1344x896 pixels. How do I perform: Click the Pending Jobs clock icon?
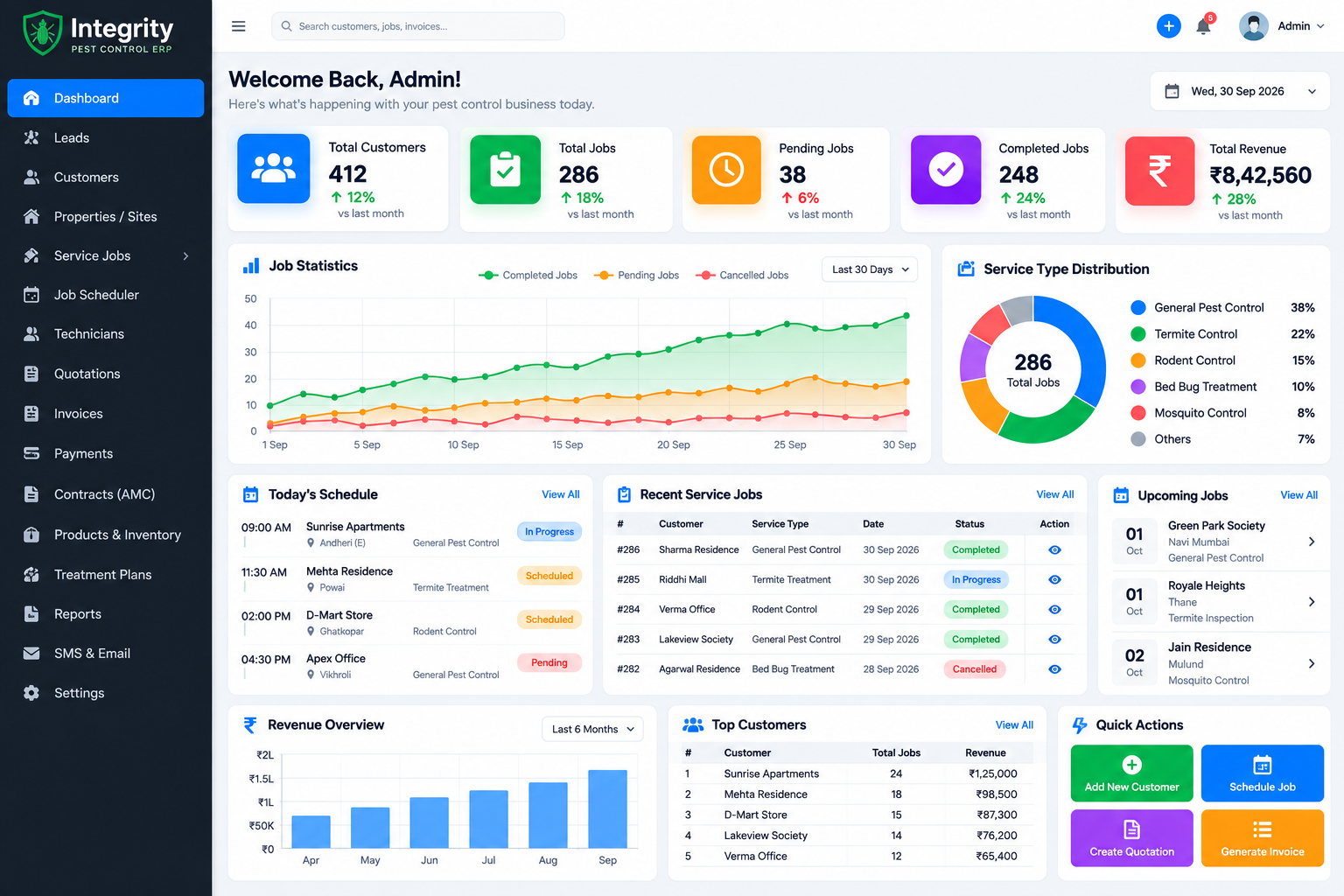coord(726,170)
